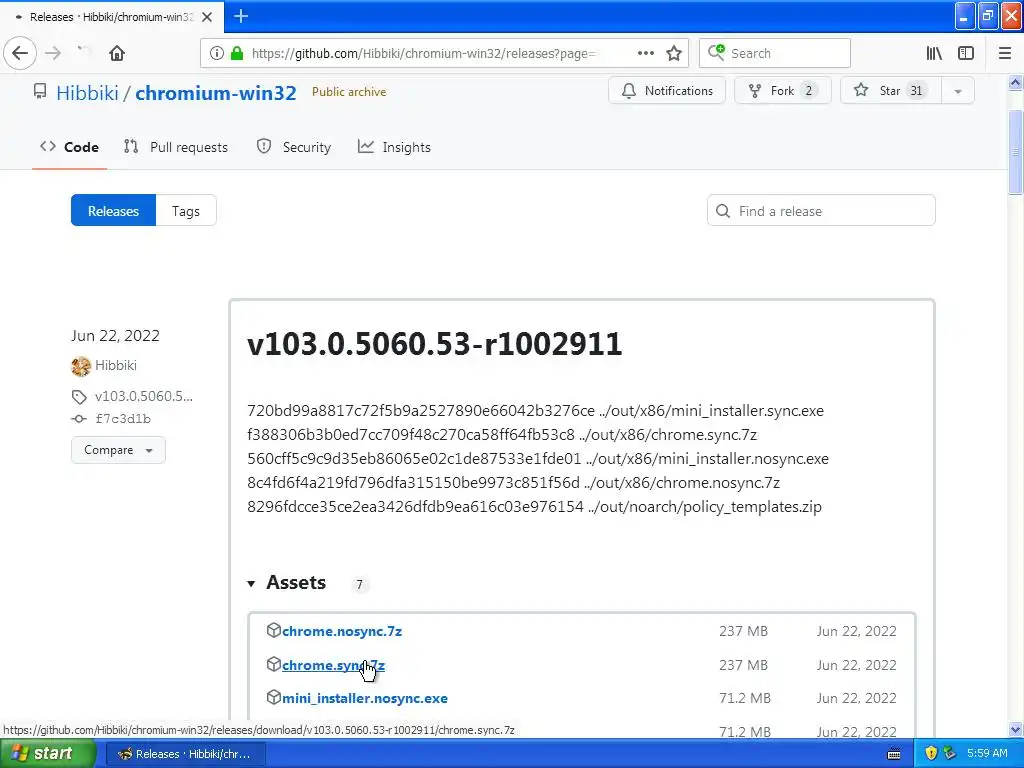The width and height of the screenshot is (1024, 768).
Task: Click the keyboard icon in taskbar
Action: pos(894,754)
